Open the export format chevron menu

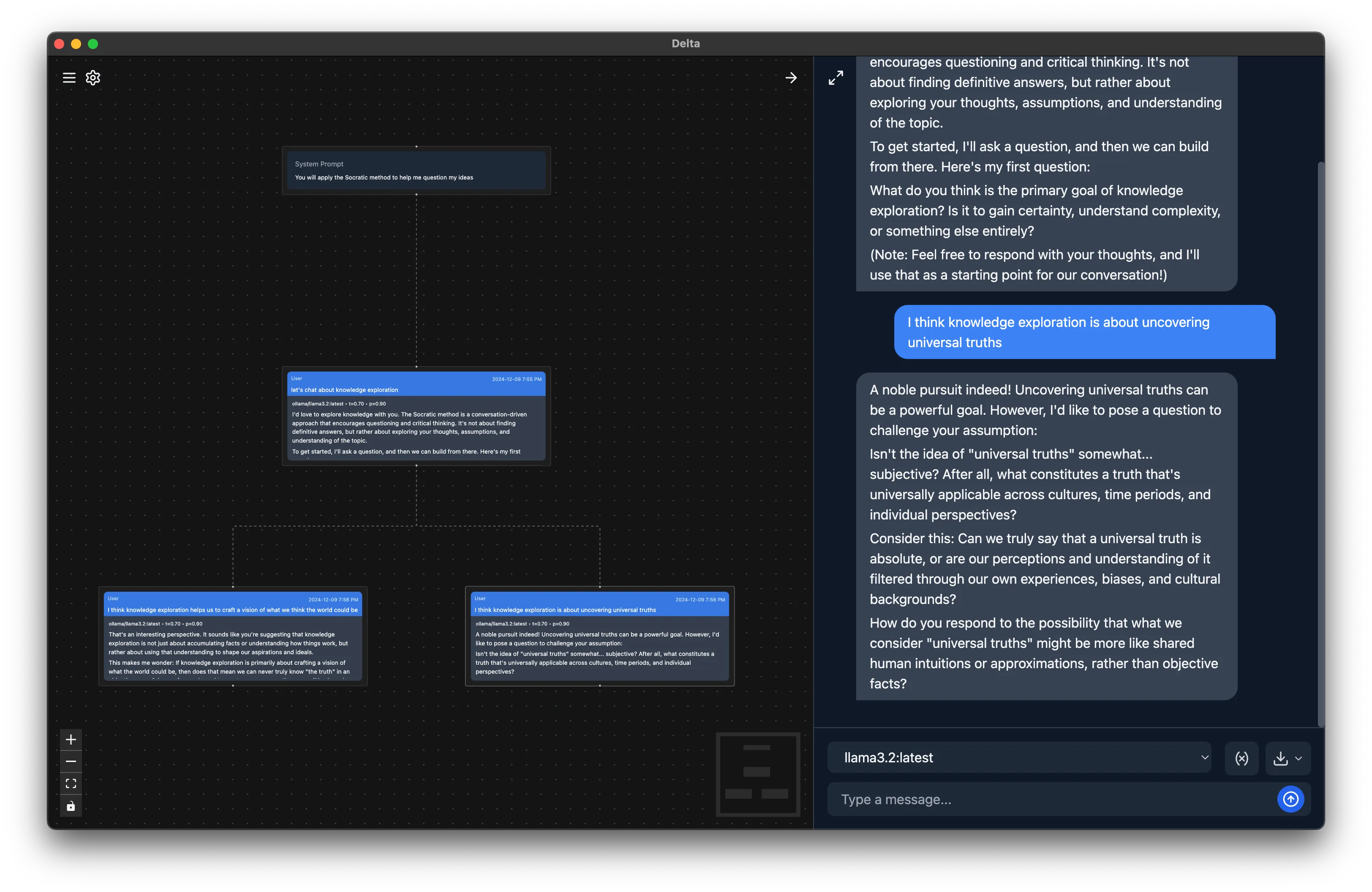[1299, 758]
